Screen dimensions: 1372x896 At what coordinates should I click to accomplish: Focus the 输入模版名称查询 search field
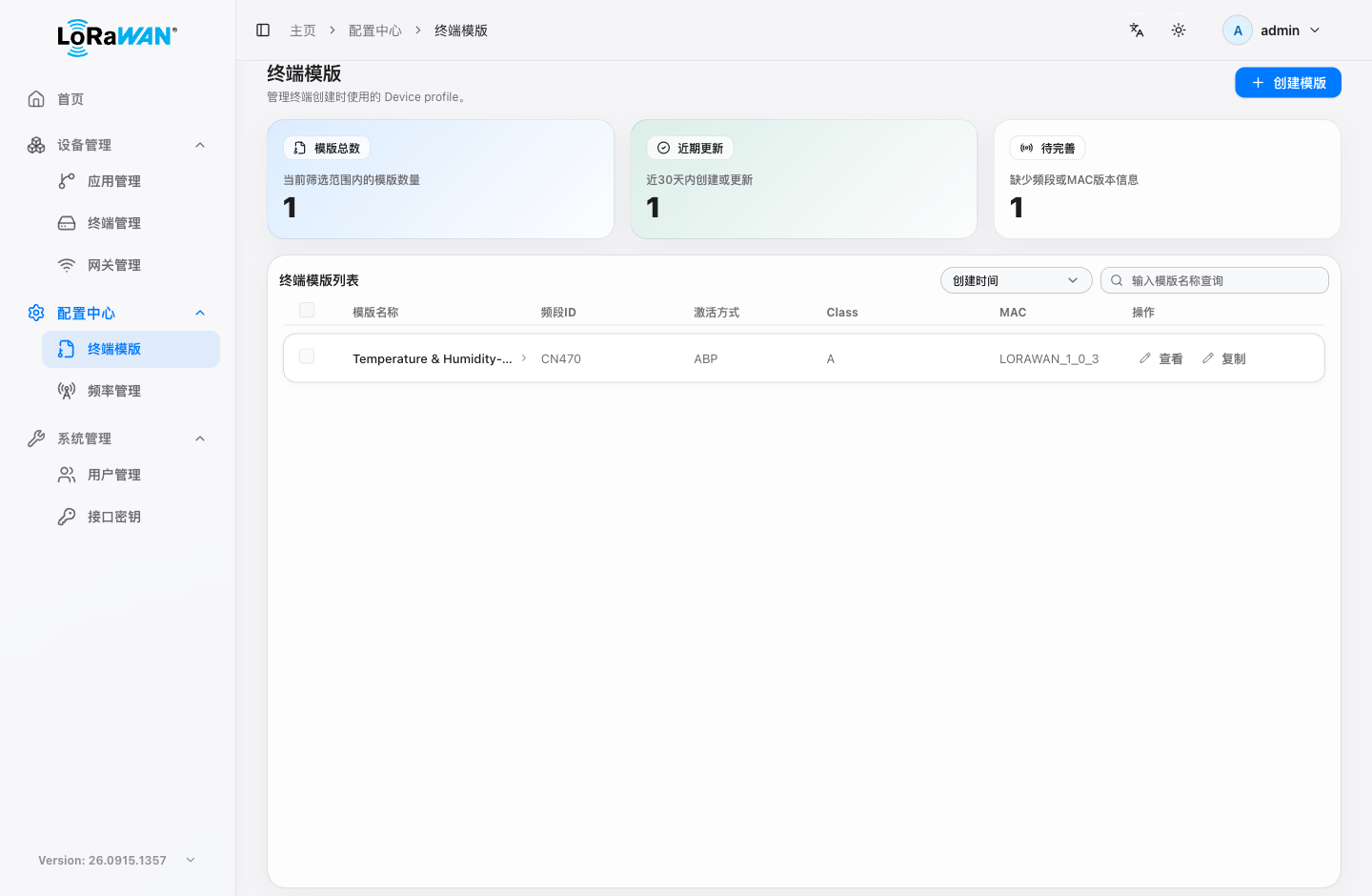(1215, 280)
